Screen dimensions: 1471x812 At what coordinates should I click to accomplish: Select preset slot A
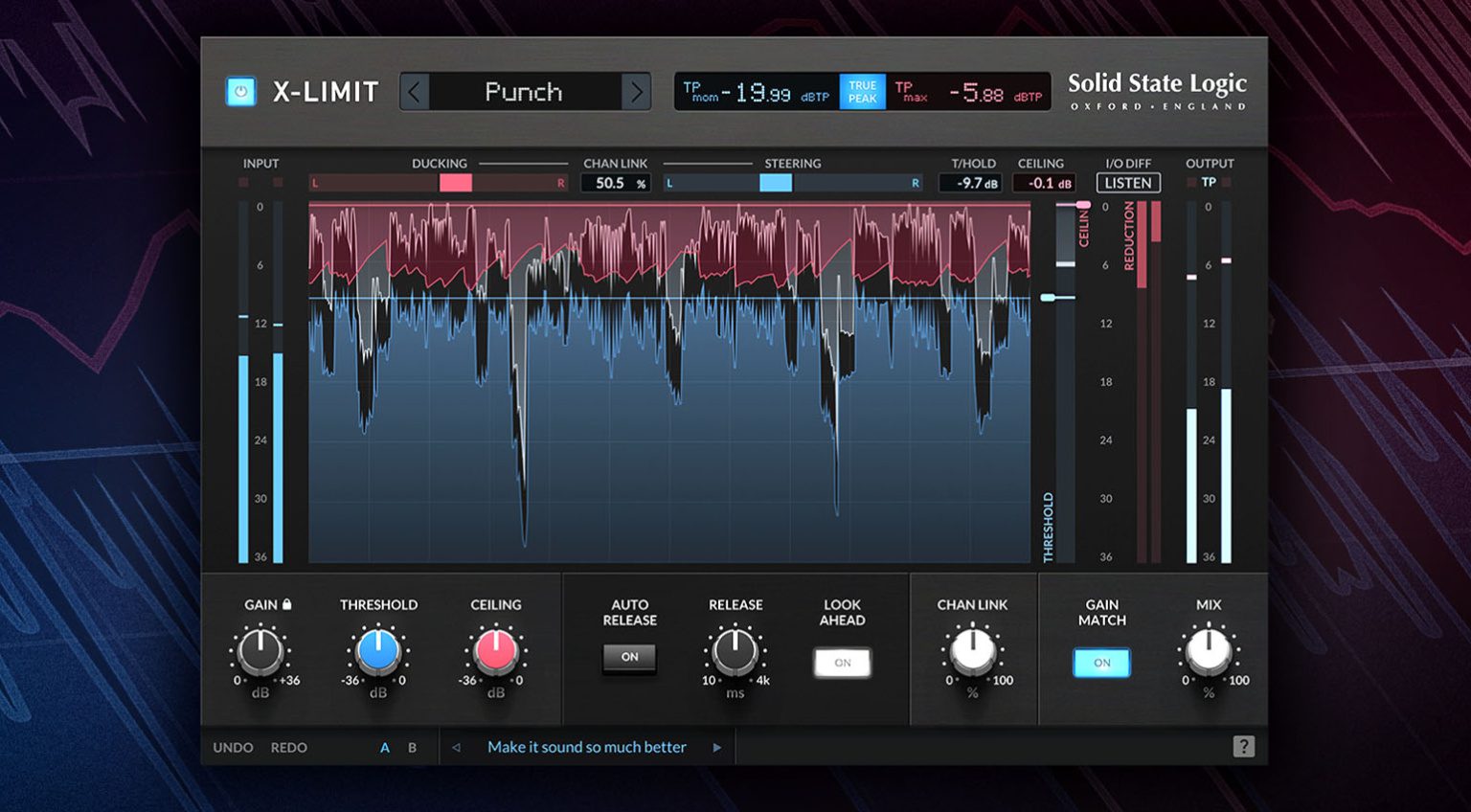(385, 747)
